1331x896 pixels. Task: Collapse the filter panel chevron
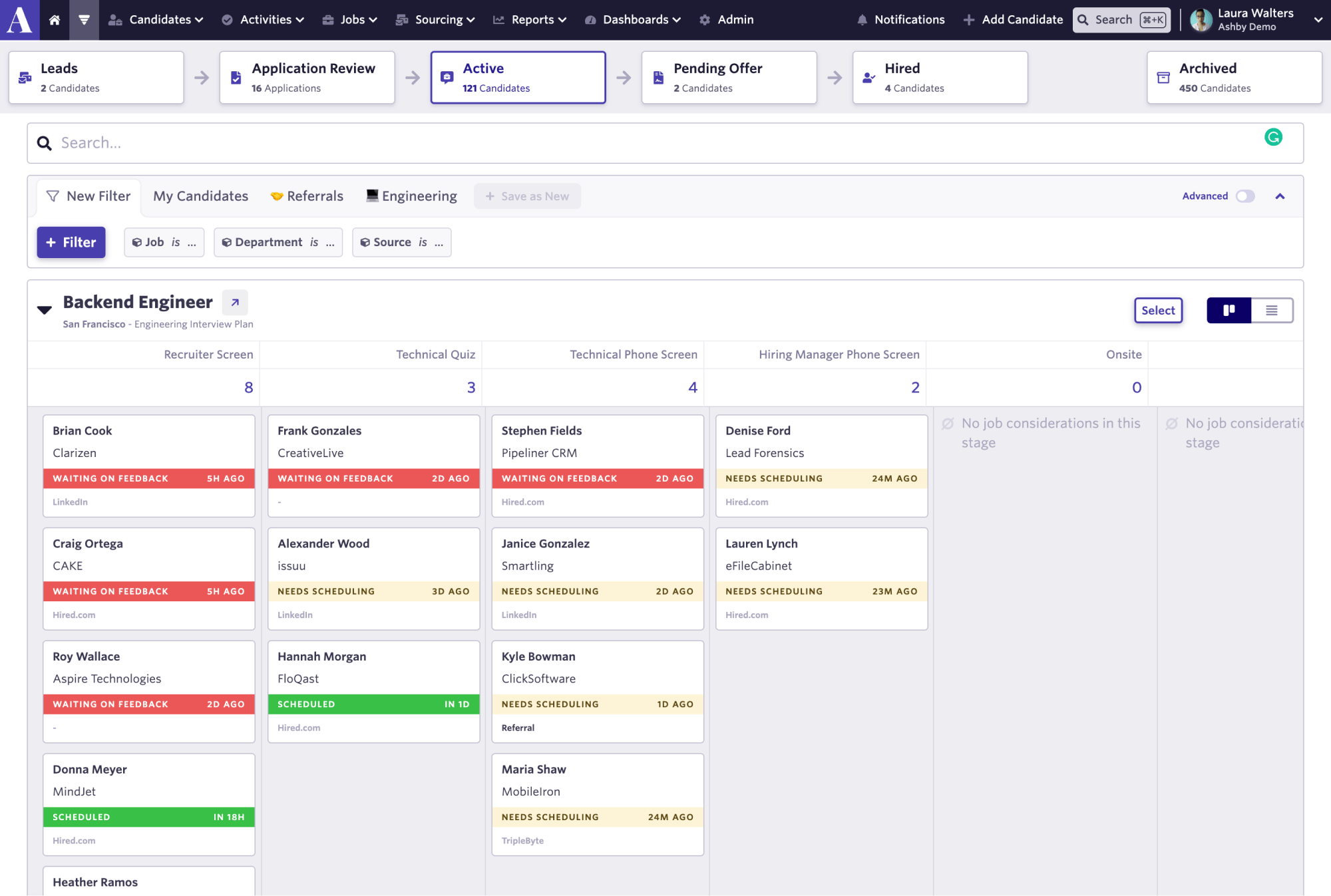(1280, 196)
